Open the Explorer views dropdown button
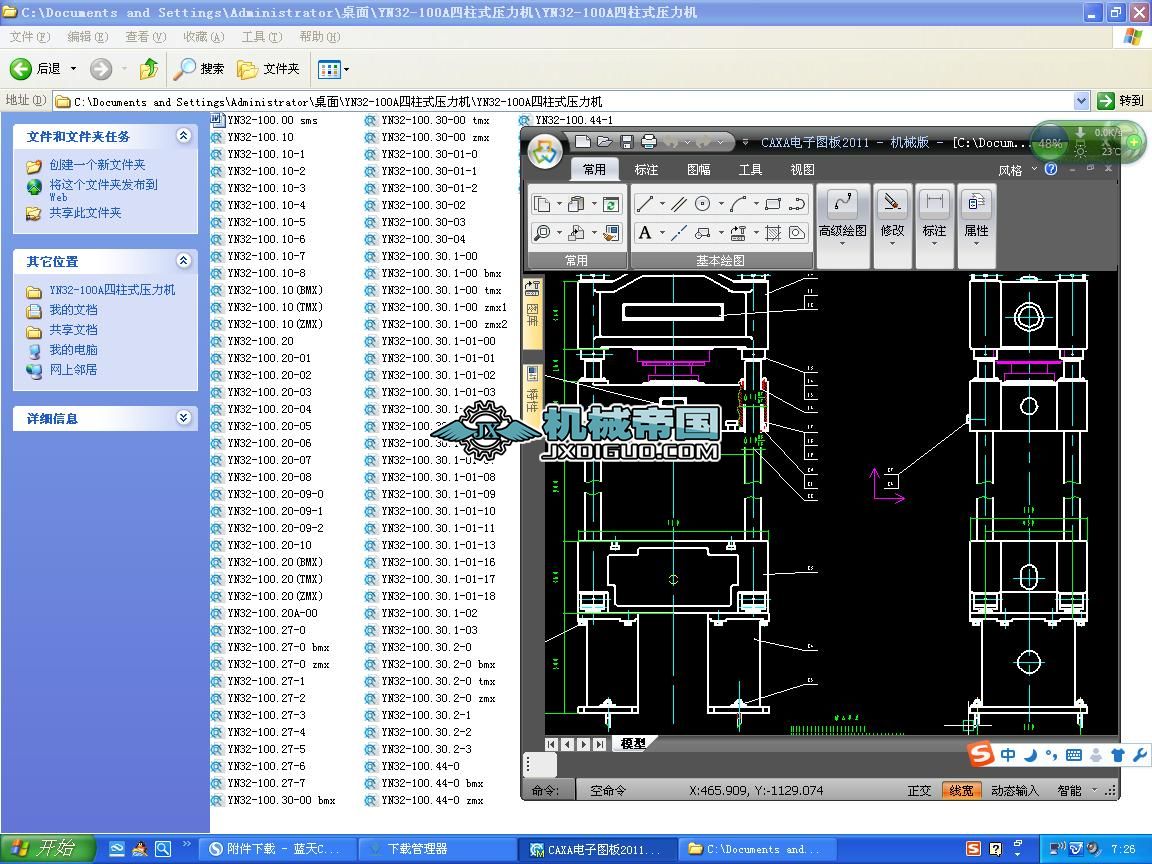 click(333, 69)
